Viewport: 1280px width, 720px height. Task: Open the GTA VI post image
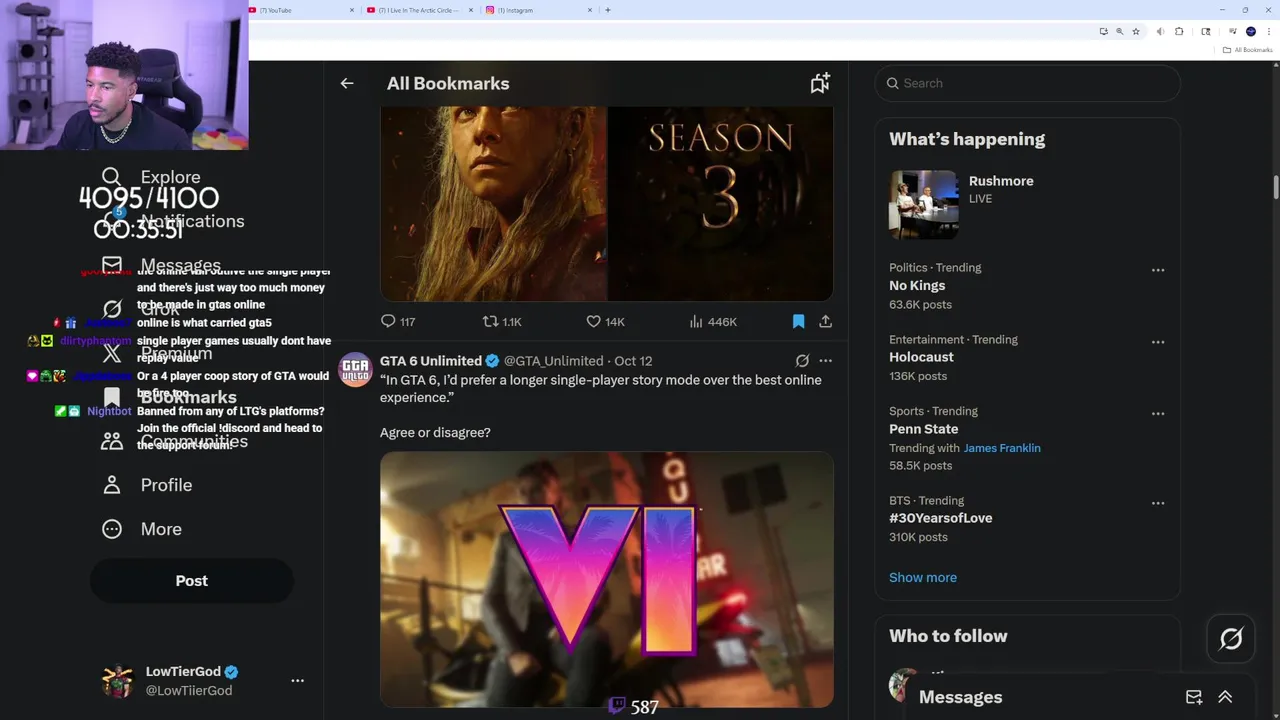pos(607,580)
